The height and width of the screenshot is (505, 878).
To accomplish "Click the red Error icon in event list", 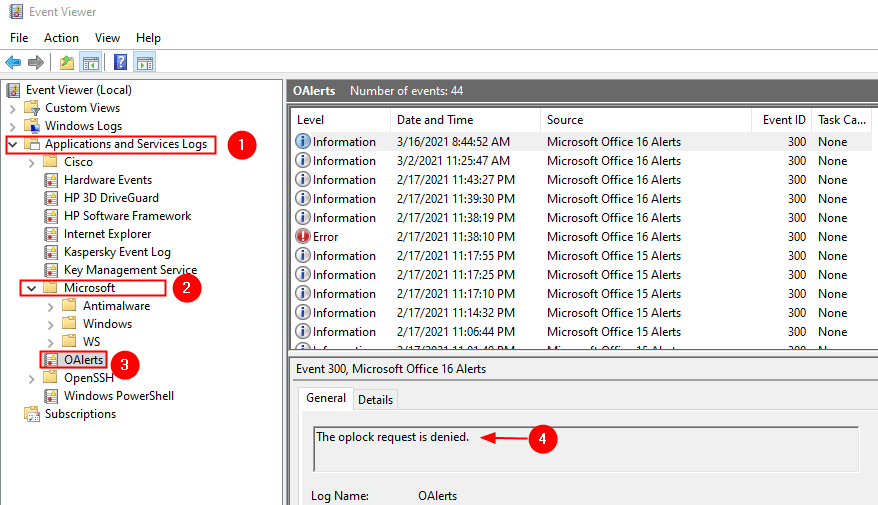I will (x=303, y=237).
